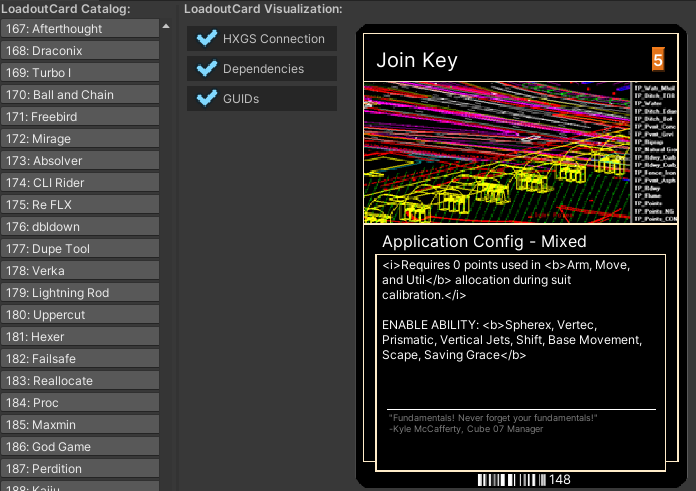This screenshot has height=491, width=696.
Task: Click the orange cost badge showing 5
Action: click(x=657, y=60)
